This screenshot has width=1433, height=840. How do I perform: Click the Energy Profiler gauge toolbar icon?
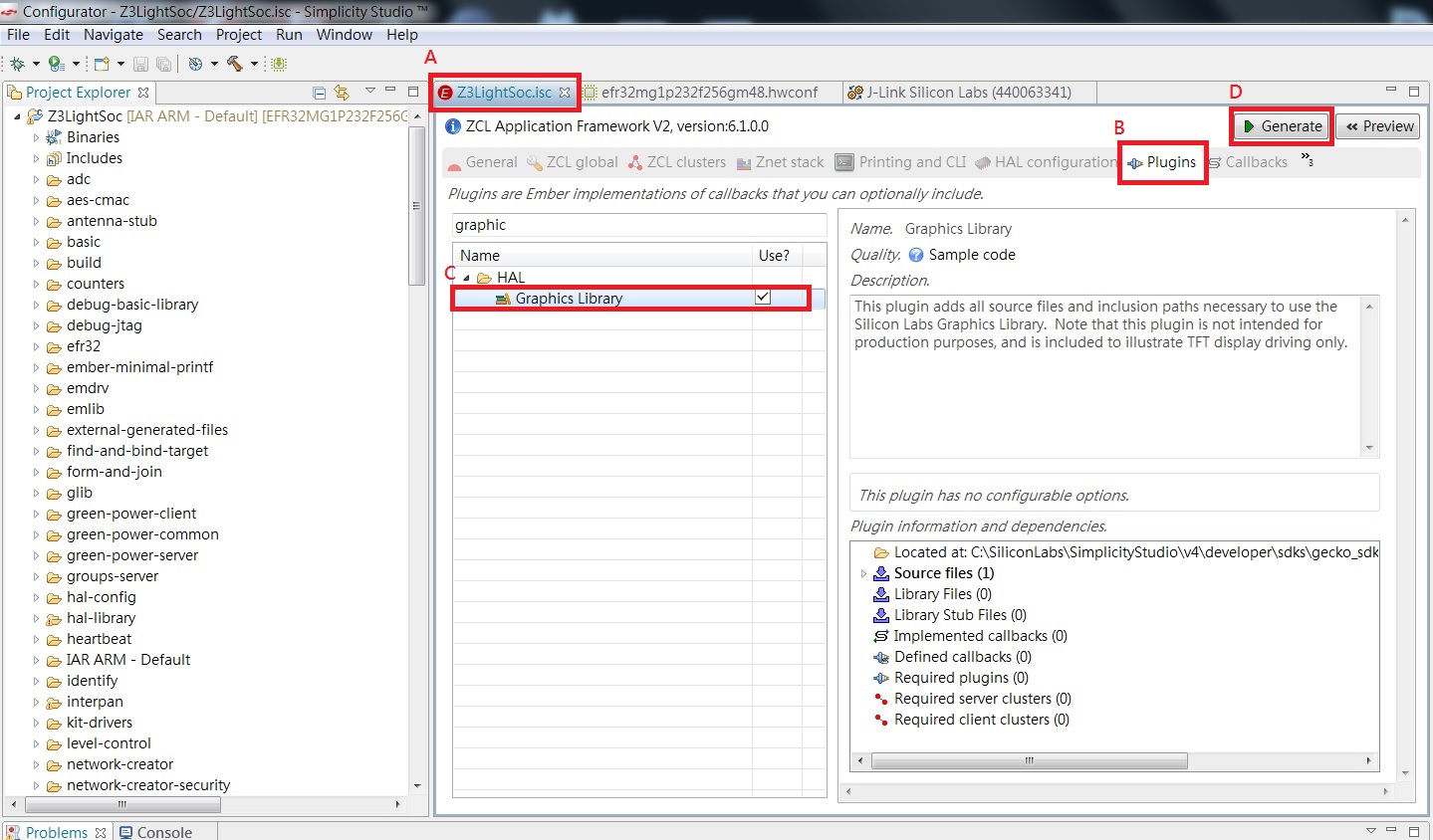pos(195,64)
